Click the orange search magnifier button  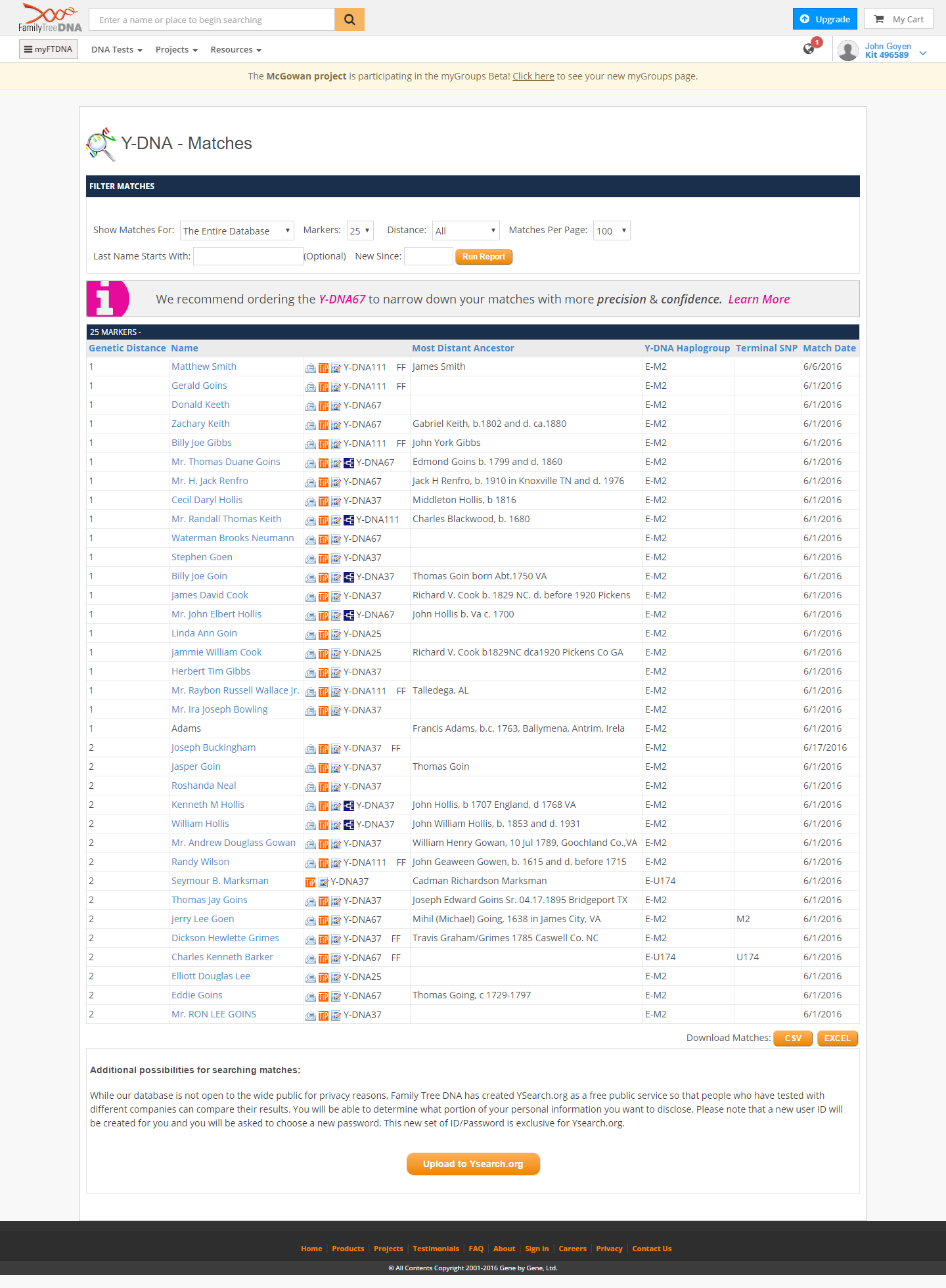[x=349, y=20]
